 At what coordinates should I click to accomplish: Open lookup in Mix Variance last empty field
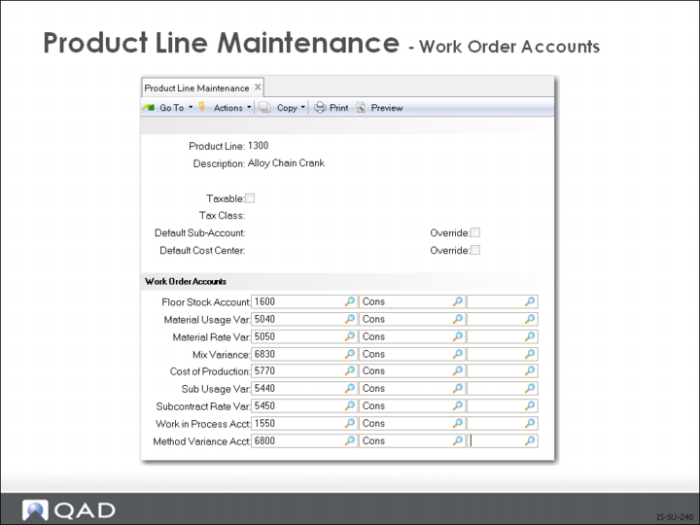point(530,354)
